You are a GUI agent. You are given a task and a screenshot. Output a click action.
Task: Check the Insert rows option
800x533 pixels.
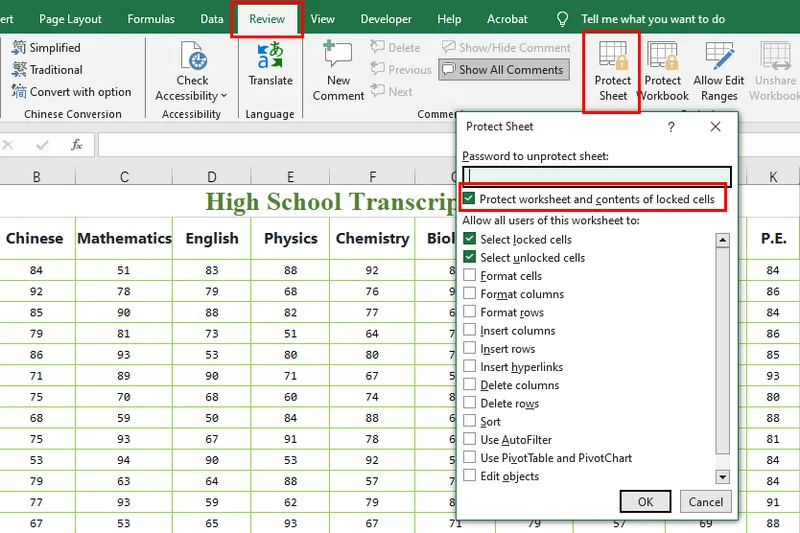[x=469, y=348]
